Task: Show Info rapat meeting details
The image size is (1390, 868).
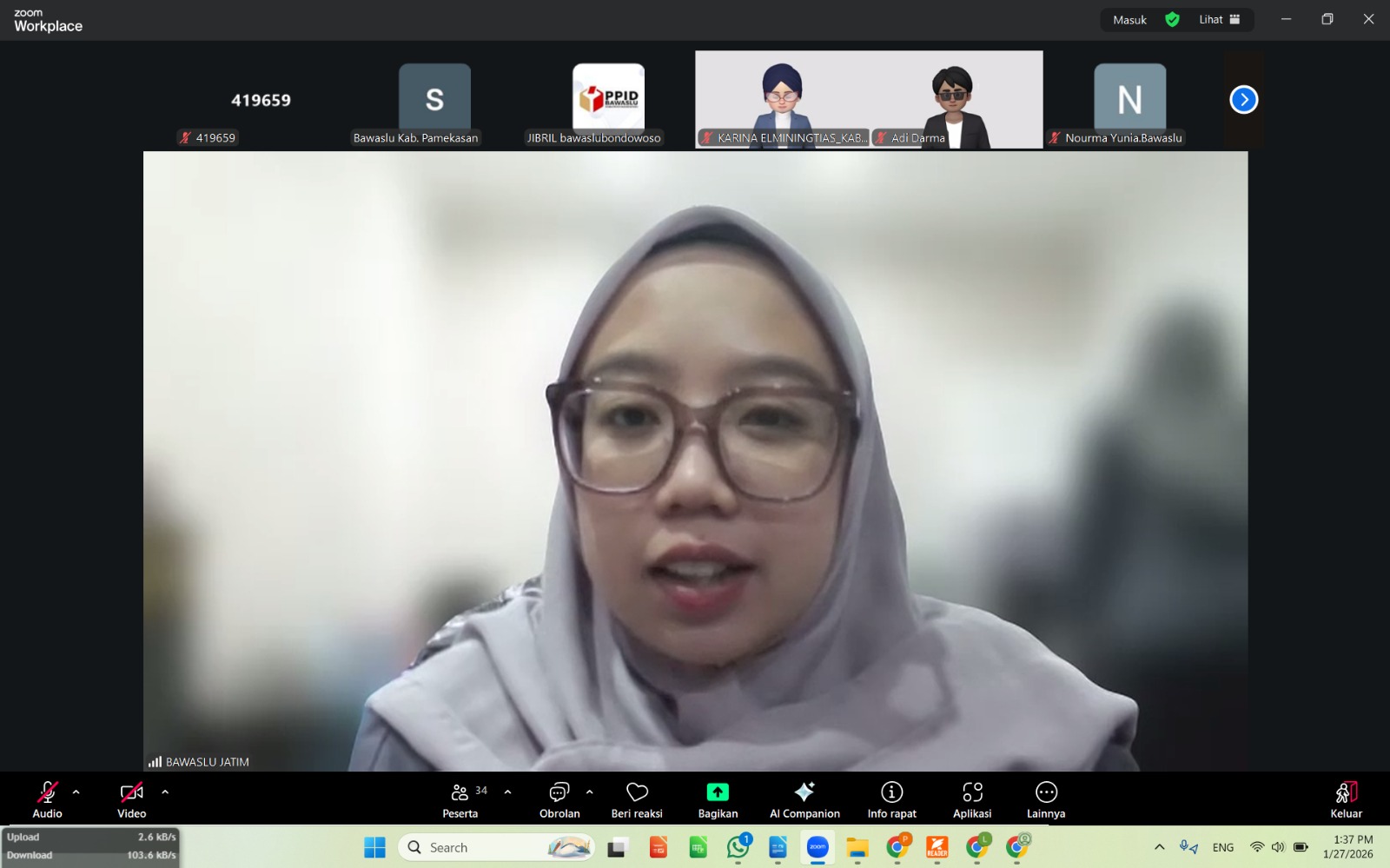Action: pyautogui.click(x=891, y=798)
